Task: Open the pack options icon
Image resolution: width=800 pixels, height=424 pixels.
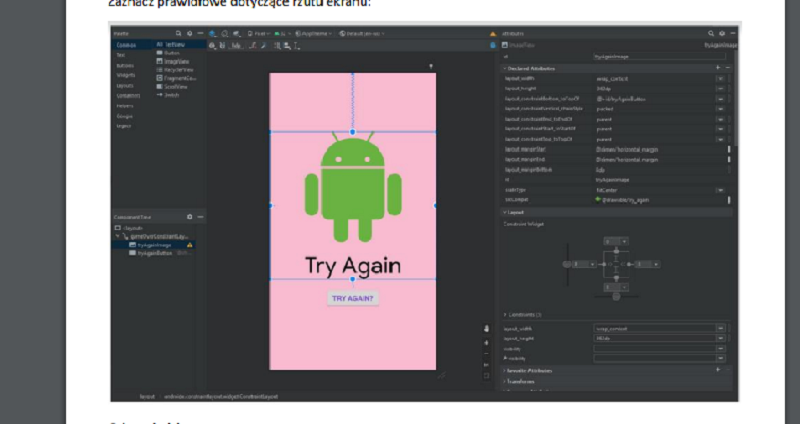Action: point(278,46)
